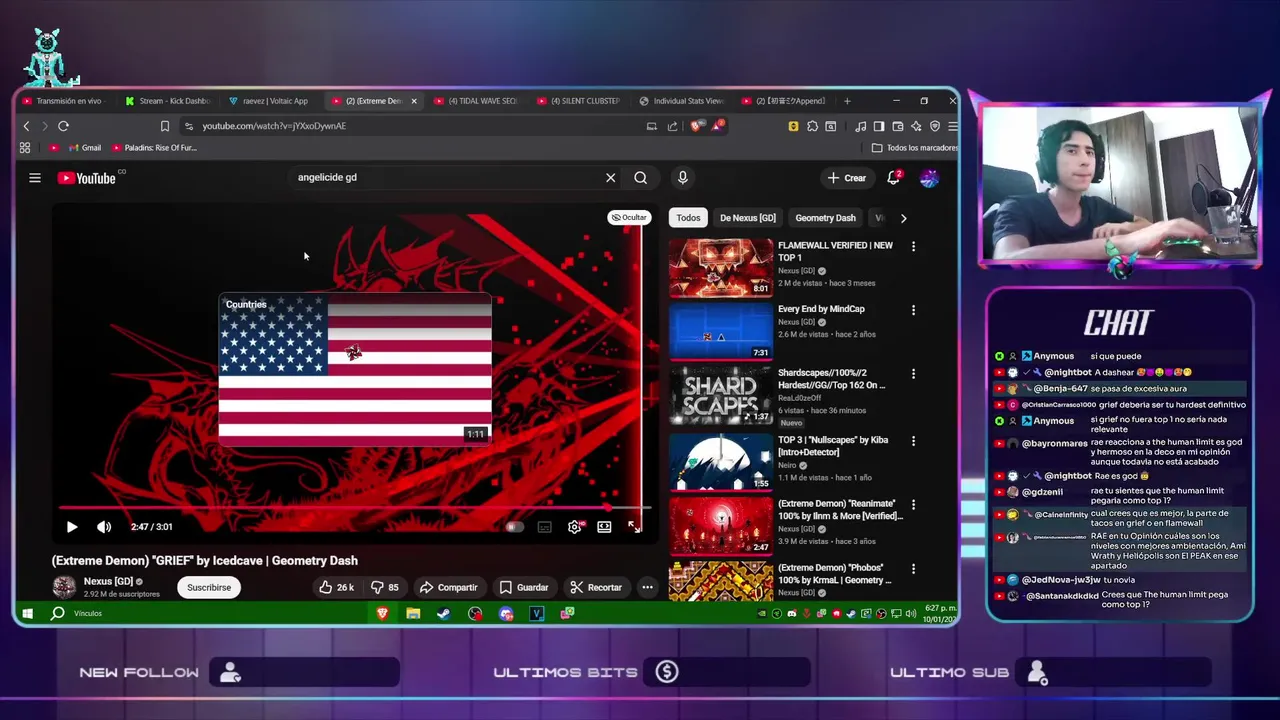This screenshot has height=720, width=1280.
Task: Open the Paladins: Rise Of Fur... bookmark
Action: coord(154,148)
